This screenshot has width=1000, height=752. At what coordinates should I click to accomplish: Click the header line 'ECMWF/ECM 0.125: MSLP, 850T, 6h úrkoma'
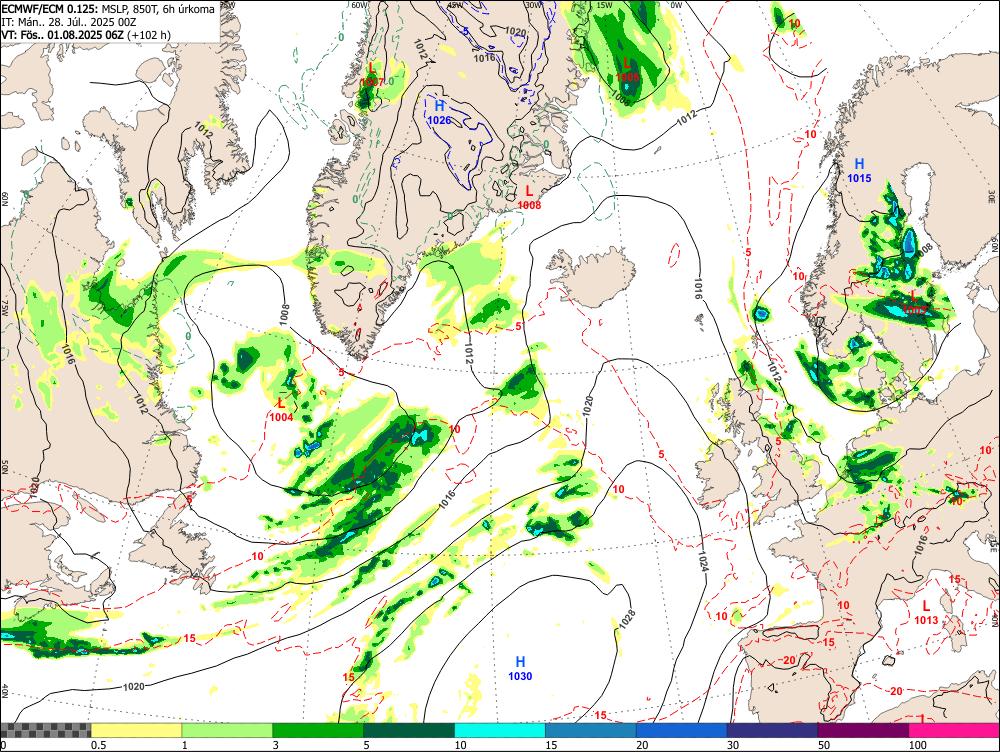pos(108,9)
